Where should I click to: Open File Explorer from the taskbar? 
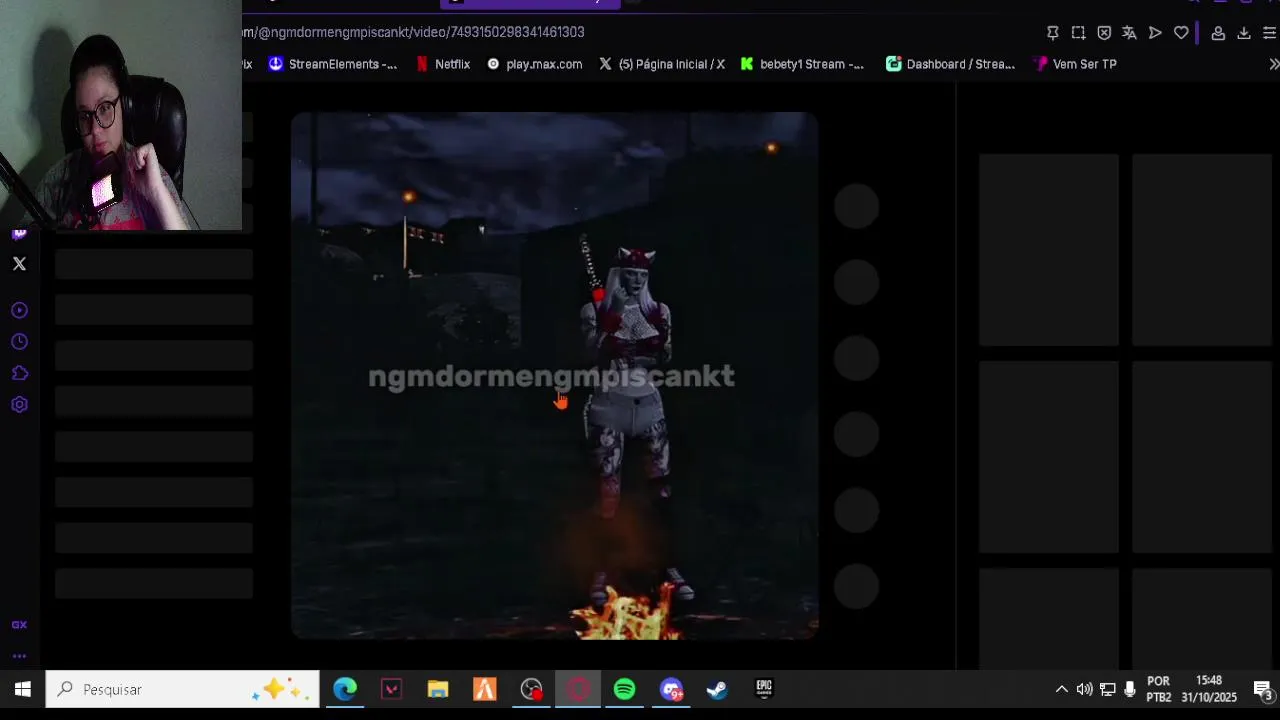[x=438, y=689]
